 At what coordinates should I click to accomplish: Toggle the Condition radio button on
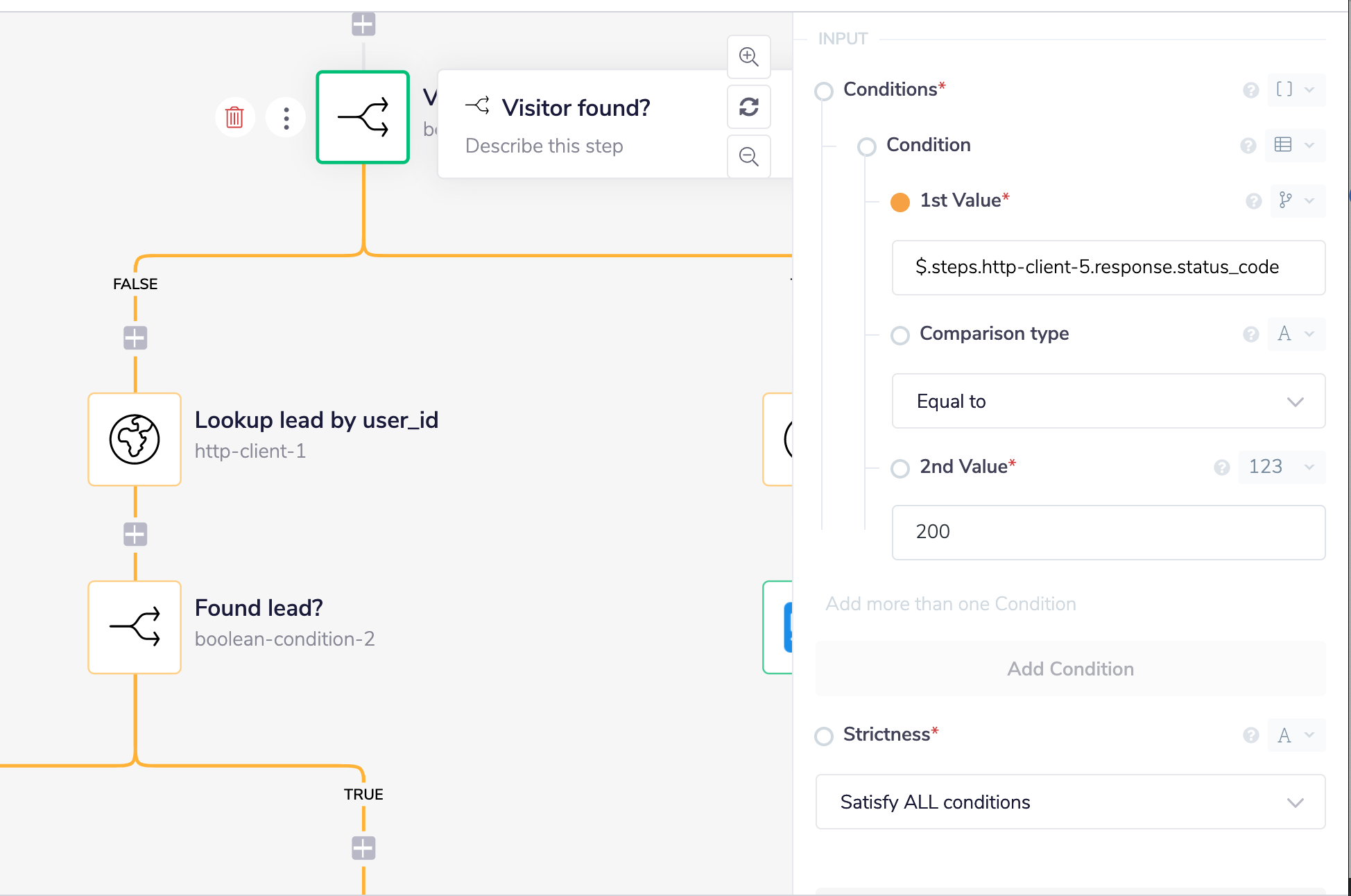point(865,145)
